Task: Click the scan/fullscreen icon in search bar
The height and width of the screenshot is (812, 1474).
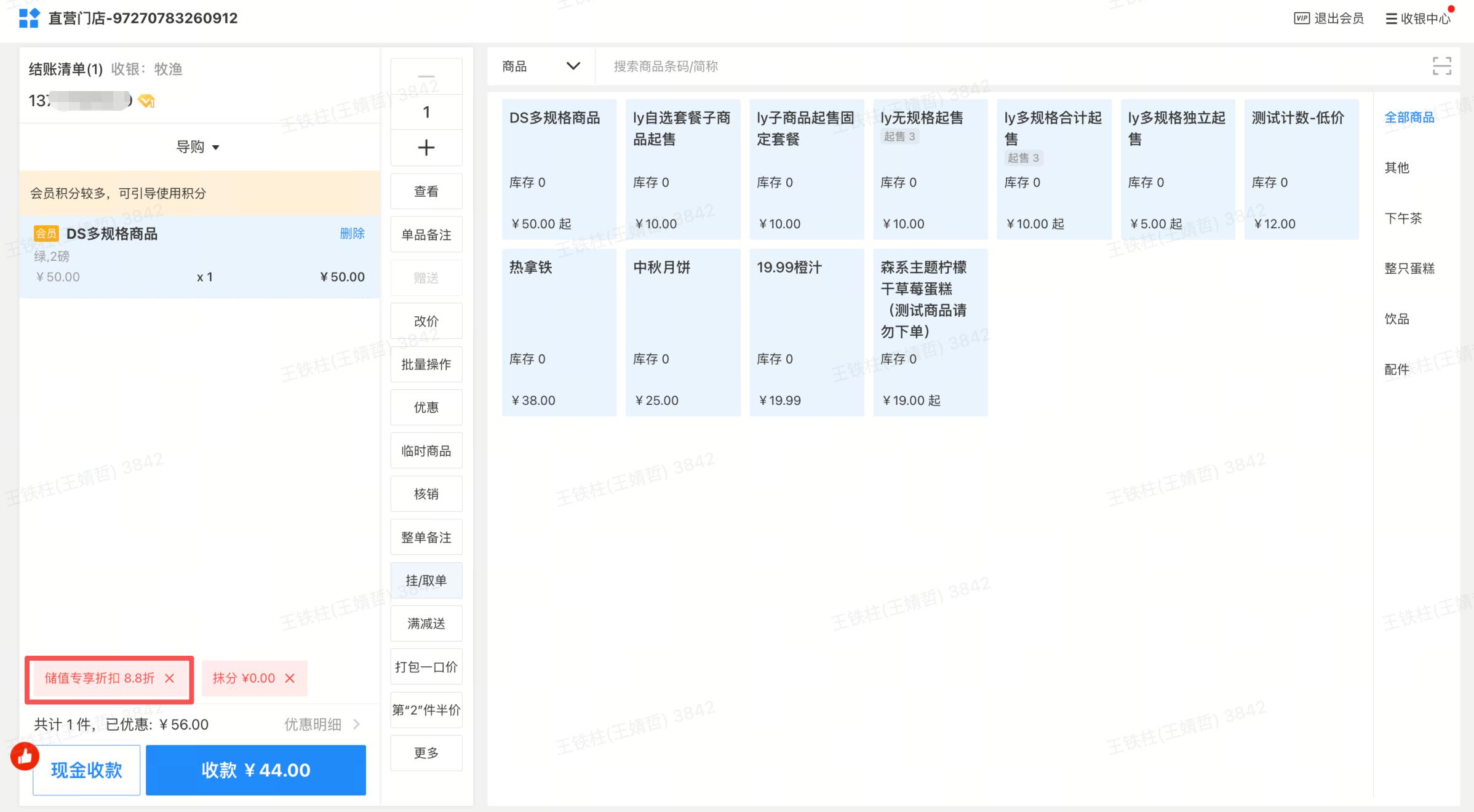Action: point(1441,66)
